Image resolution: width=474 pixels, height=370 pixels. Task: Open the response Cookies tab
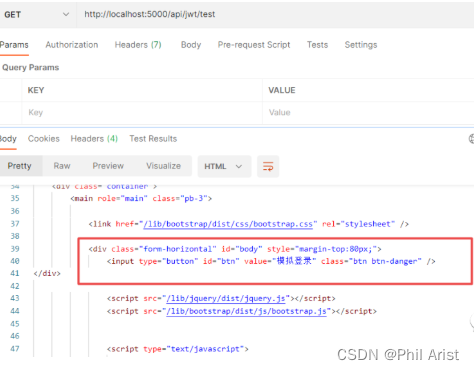click(x=44, y=139)
